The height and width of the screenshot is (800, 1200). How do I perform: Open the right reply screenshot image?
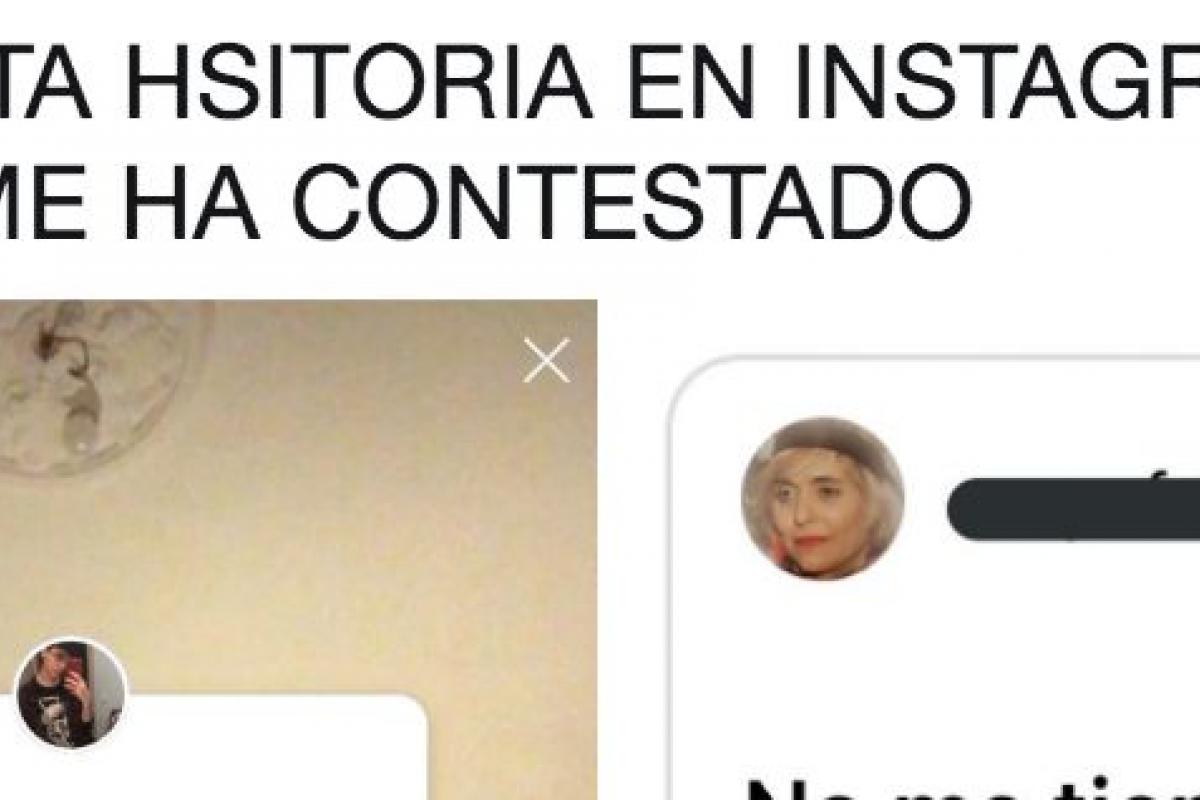(x=935, y=578)
